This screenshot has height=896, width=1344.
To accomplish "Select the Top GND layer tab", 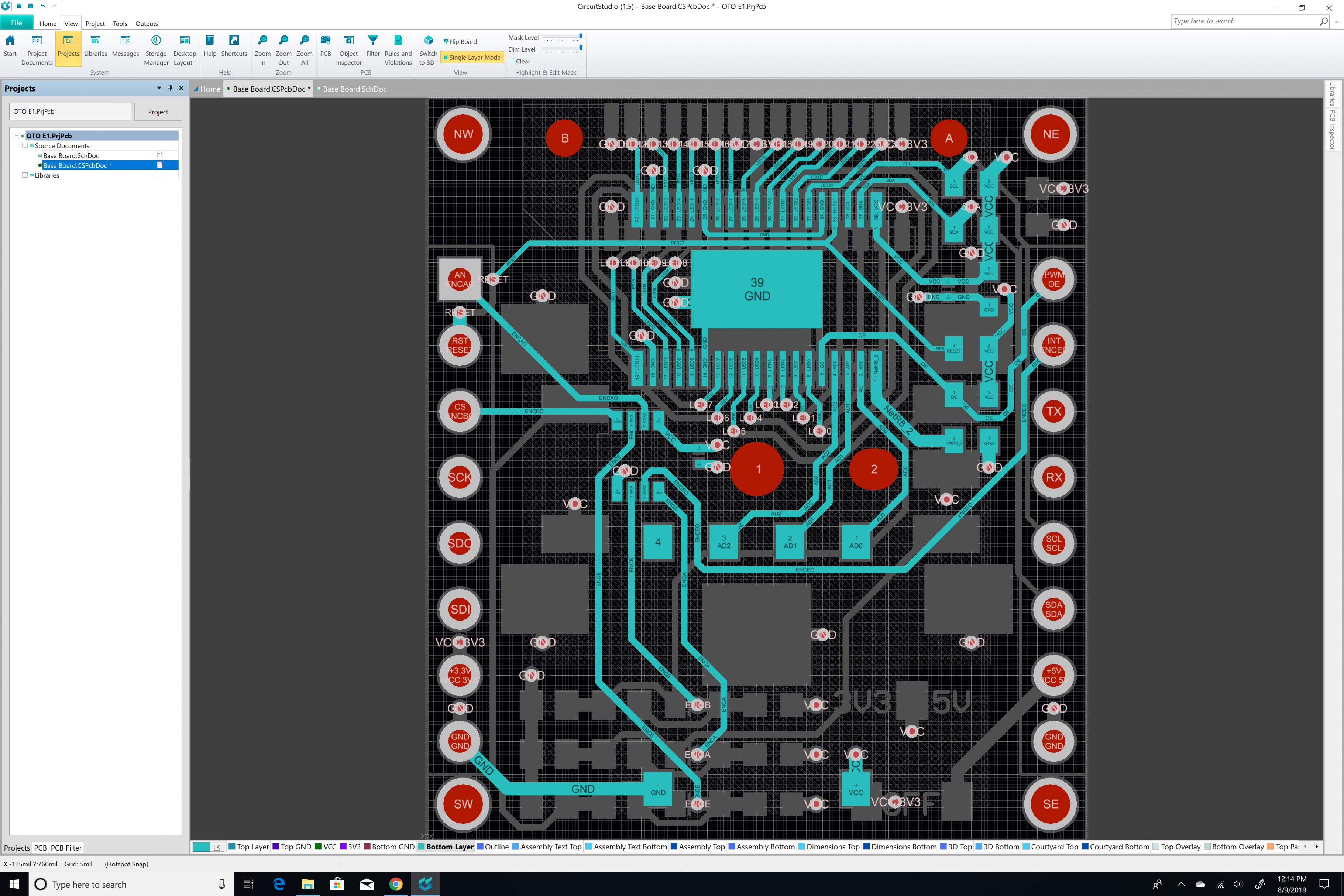I will pos(292,847).
